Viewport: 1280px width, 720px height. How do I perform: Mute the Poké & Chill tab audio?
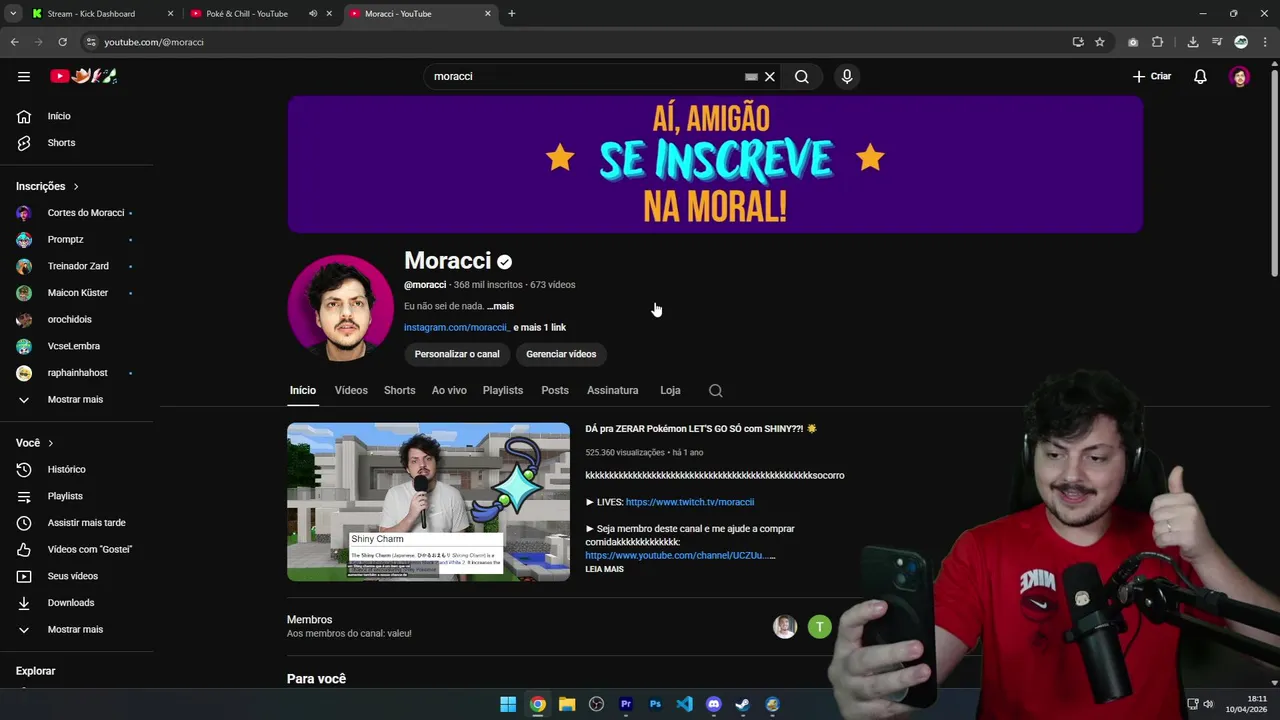pos(313,14)
